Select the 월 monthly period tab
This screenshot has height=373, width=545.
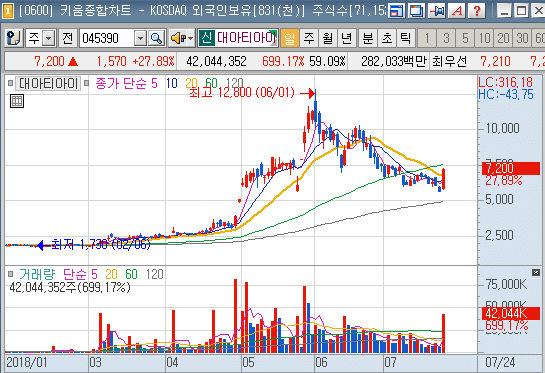point(327,38)
